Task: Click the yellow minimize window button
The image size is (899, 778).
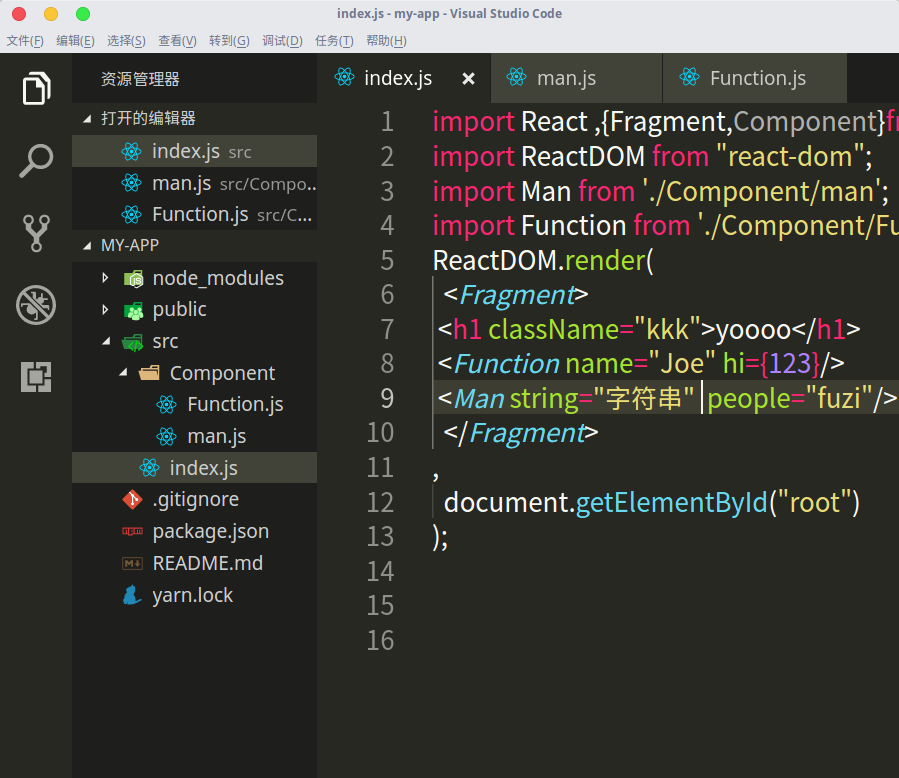Action: (51, 14)
